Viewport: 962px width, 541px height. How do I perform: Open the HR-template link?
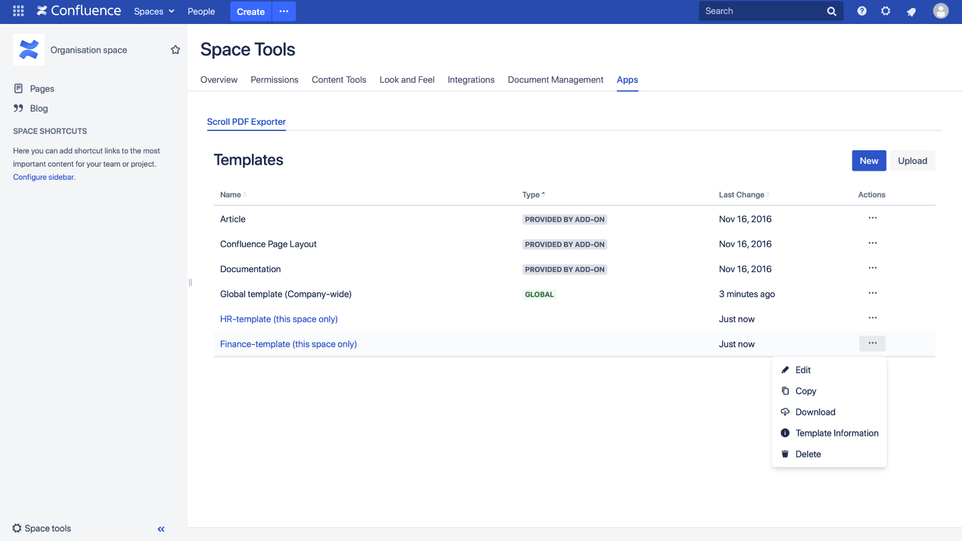[x=279, y=319]
